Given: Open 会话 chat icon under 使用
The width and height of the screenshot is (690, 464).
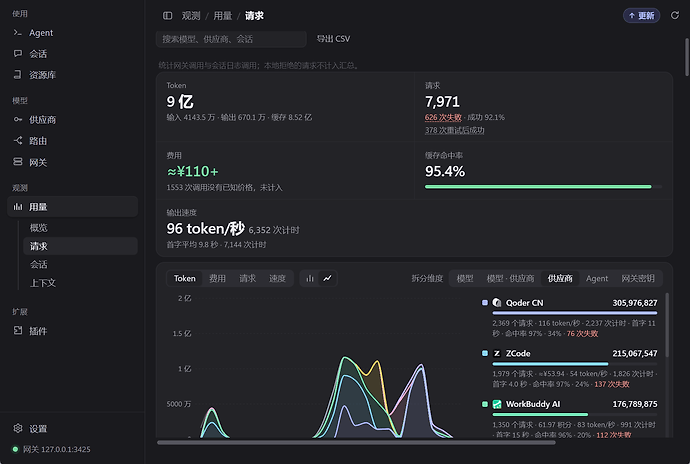Looking at the screenshot, I should tap(18, 54).
